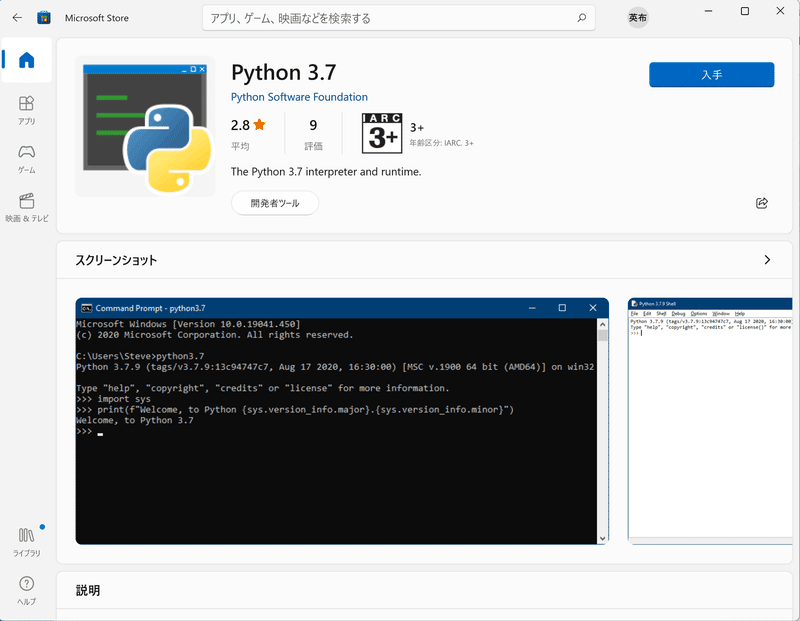The image size is (800, 621).
Task: Select the 映画 & テレビ sidebar icon
Action: point(25,203)
